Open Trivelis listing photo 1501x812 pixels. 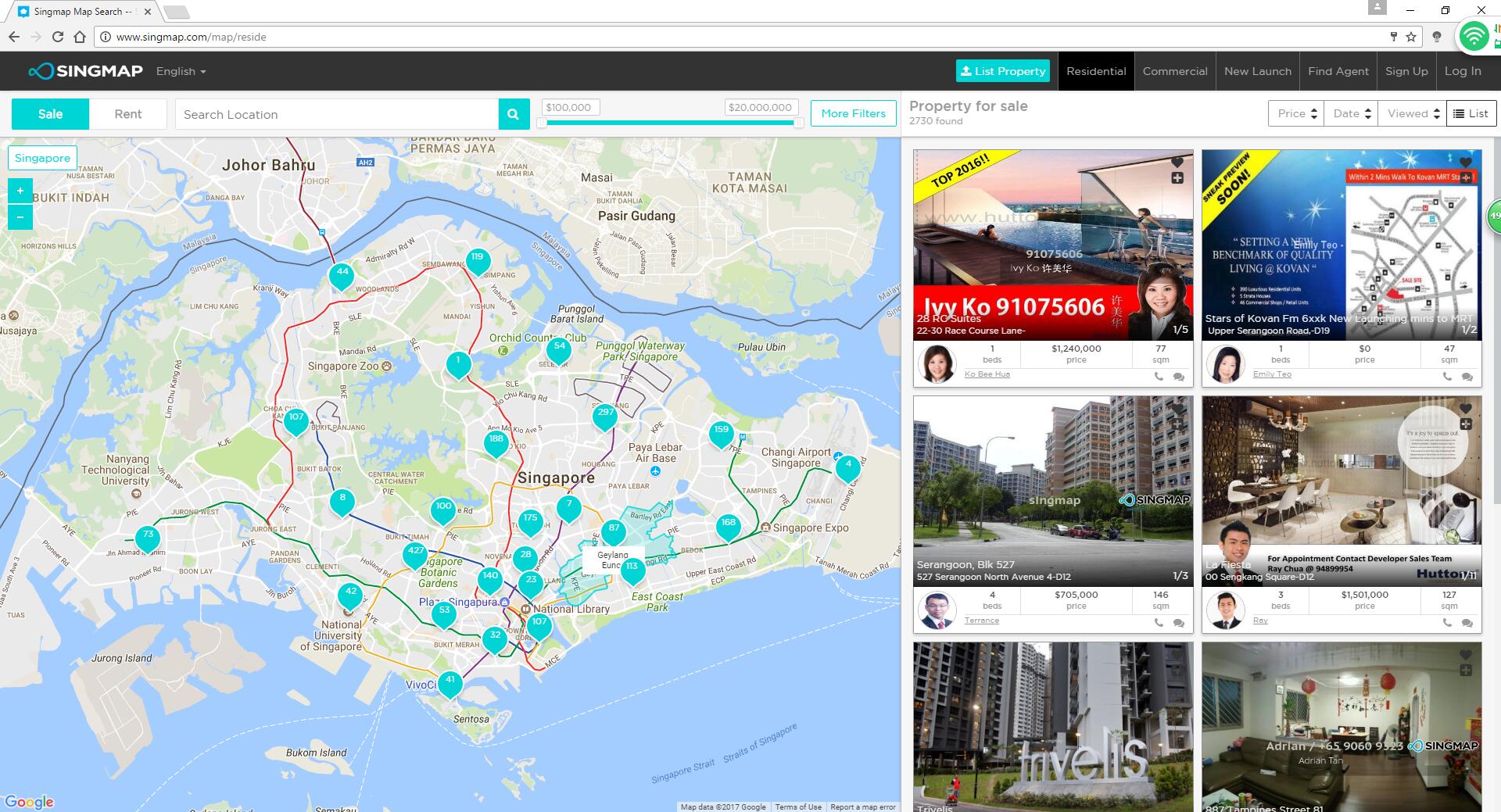pos(1053,727)
